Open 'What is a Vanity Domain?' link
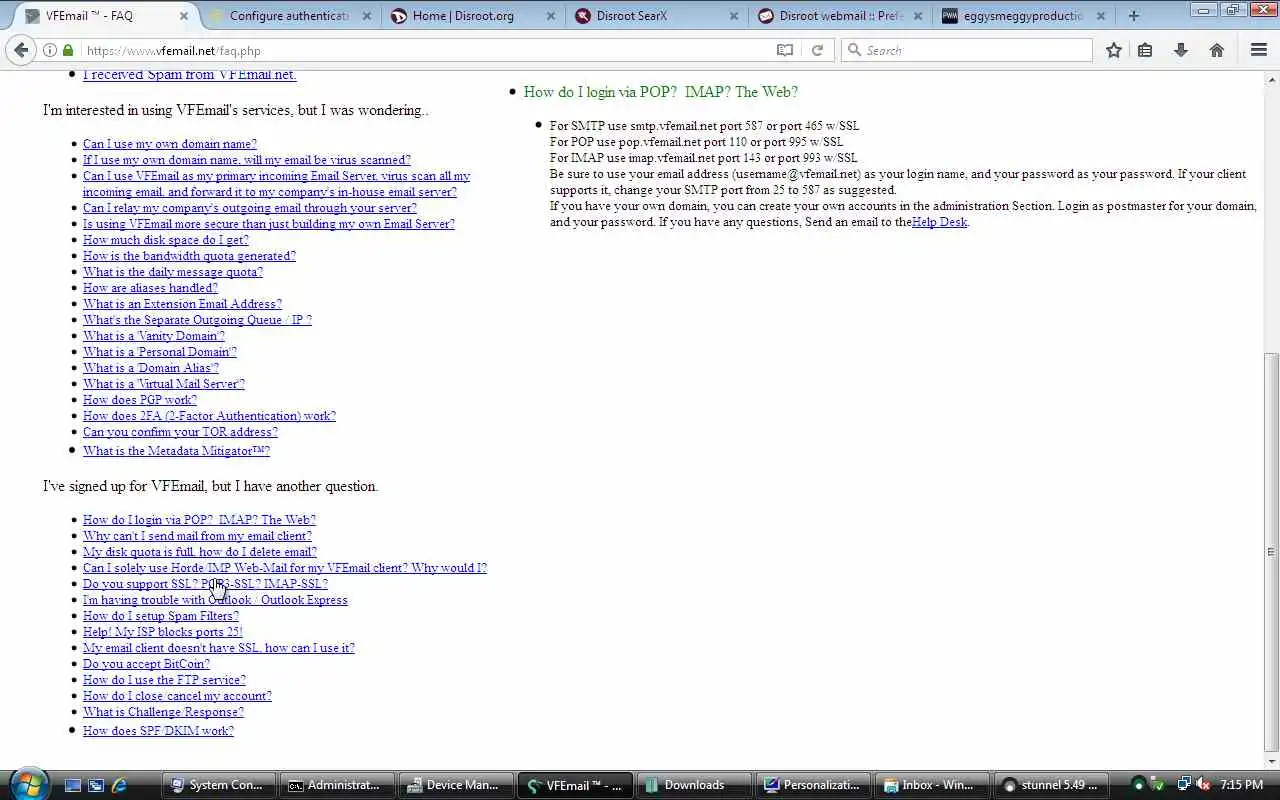The image size is (1280, 800). pos(154,336)
